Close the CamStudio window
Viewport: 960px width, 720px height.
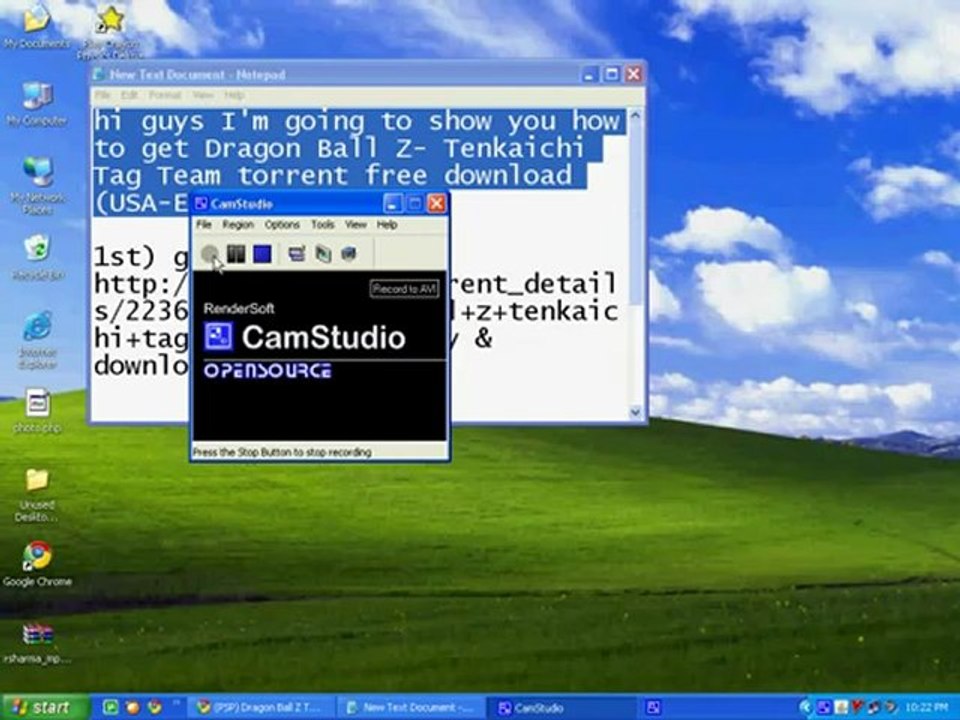[x=437, y=203]
